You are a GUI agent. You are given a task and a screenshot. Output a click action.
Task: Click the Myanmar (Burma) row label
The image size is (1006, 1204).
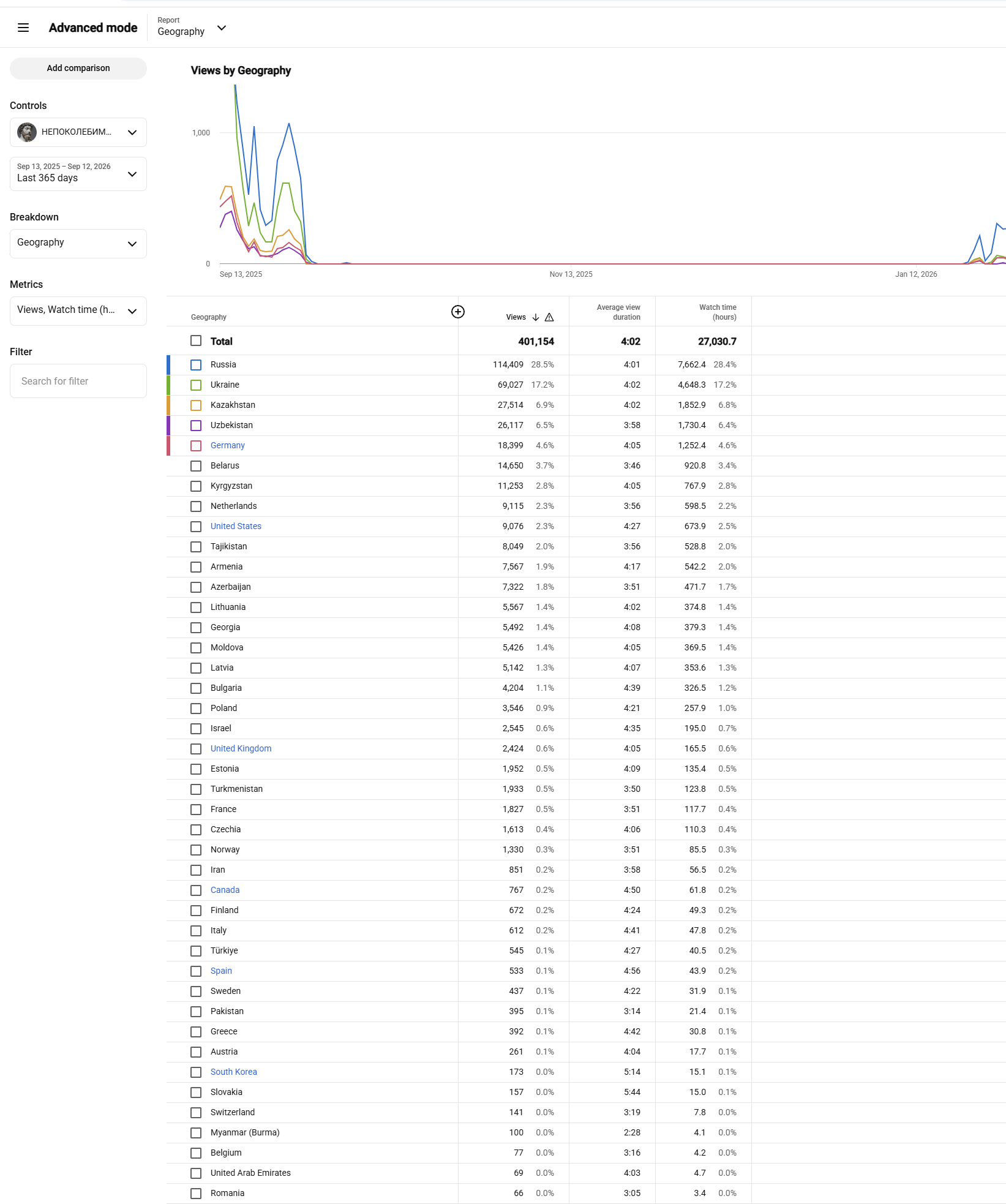pyautogui.click(x=245, y=1132)
